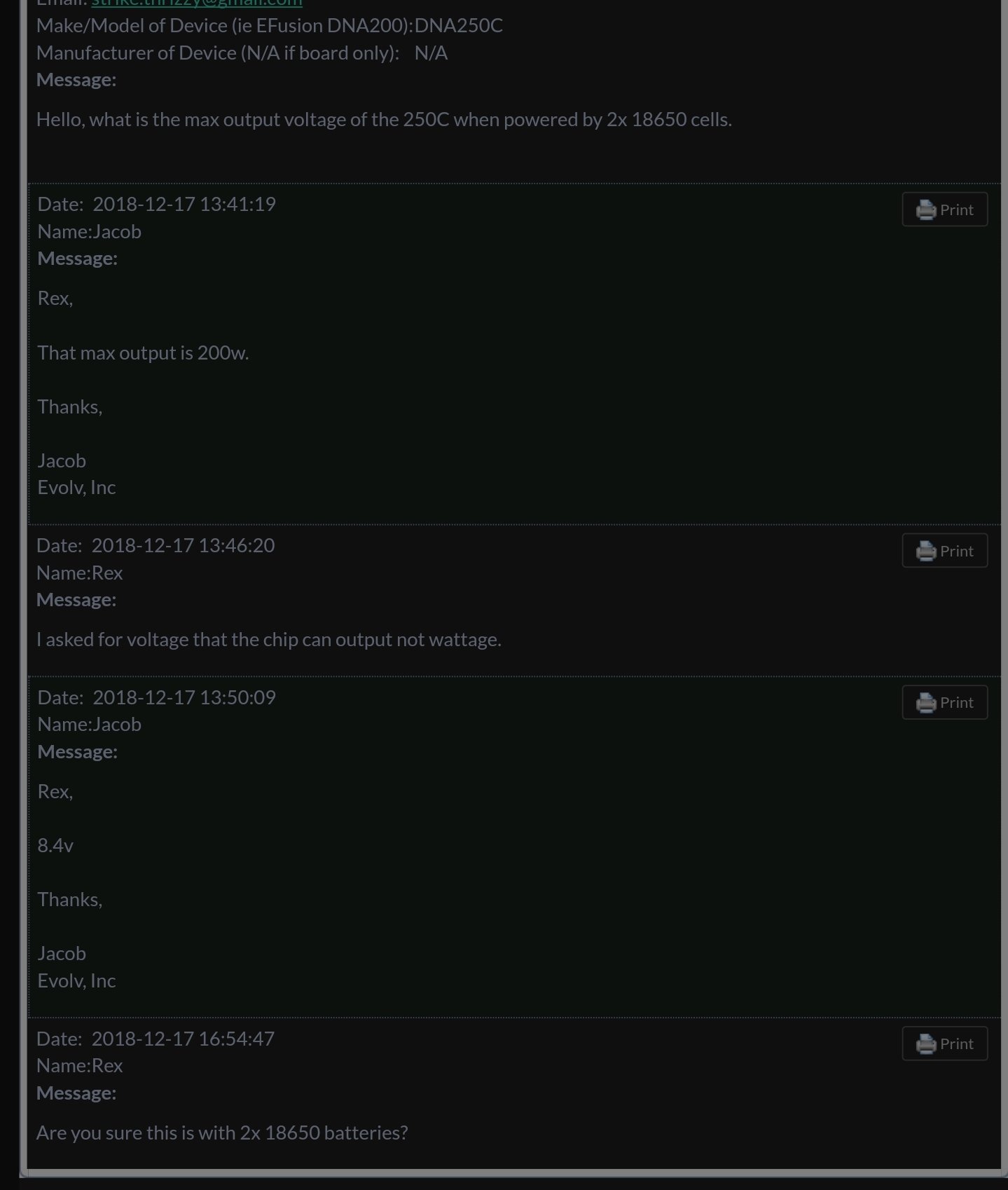
Task: Click 'Name:Jacob' under the 13:41:19 date
Action: click(x=89, y=231)
